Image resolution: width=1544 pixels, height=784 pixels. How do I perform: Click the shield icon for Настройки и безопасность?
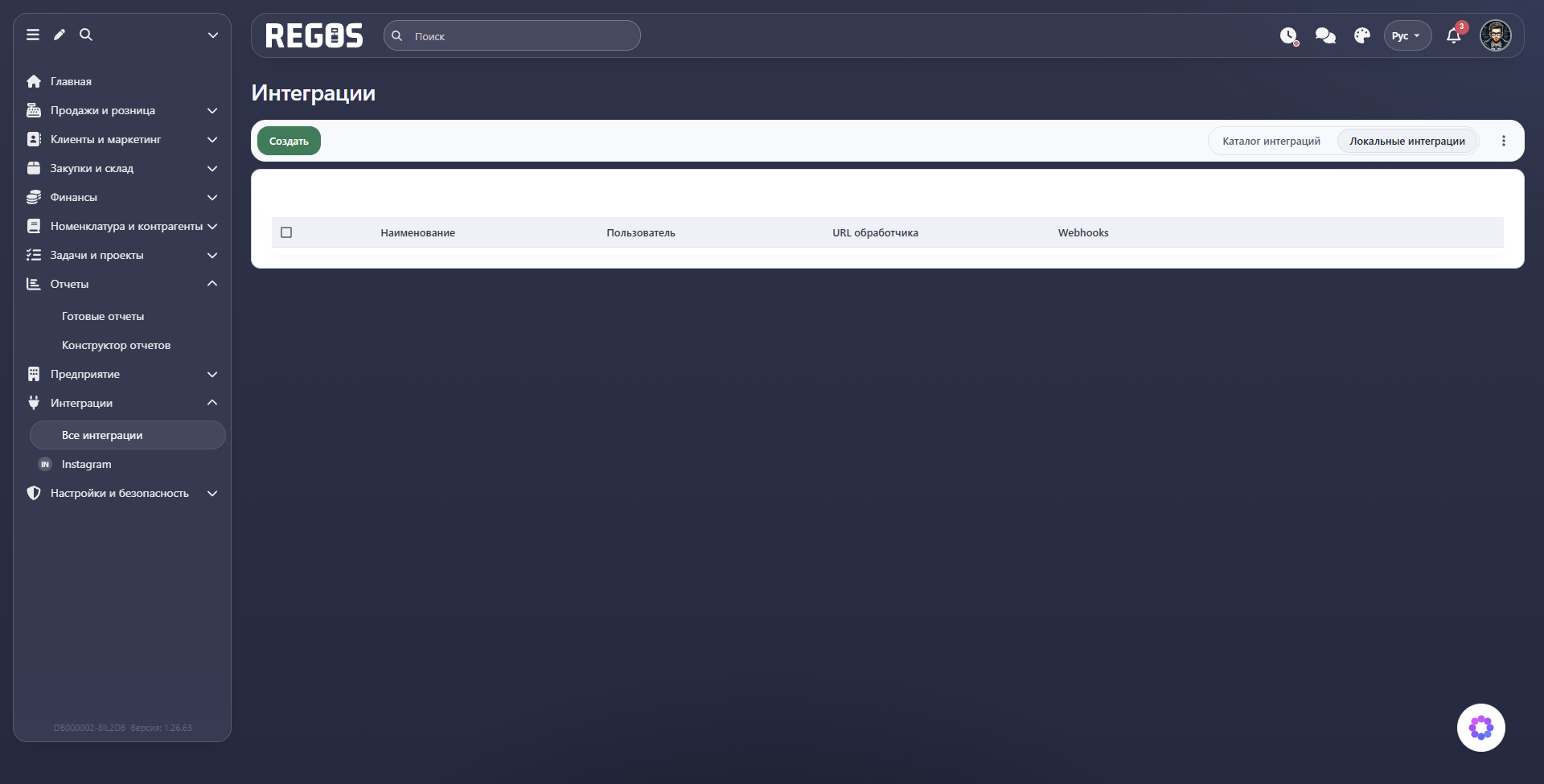click(x=34, y=493)
